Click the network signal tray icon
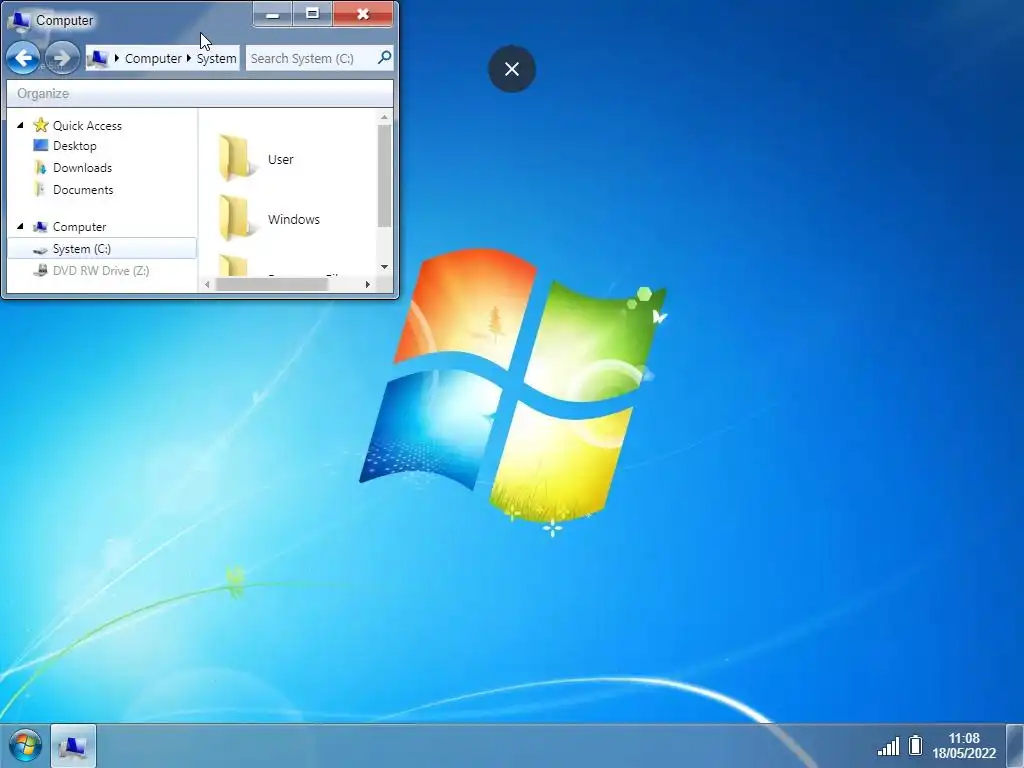 pyautogui.click(x=888, y=746)
